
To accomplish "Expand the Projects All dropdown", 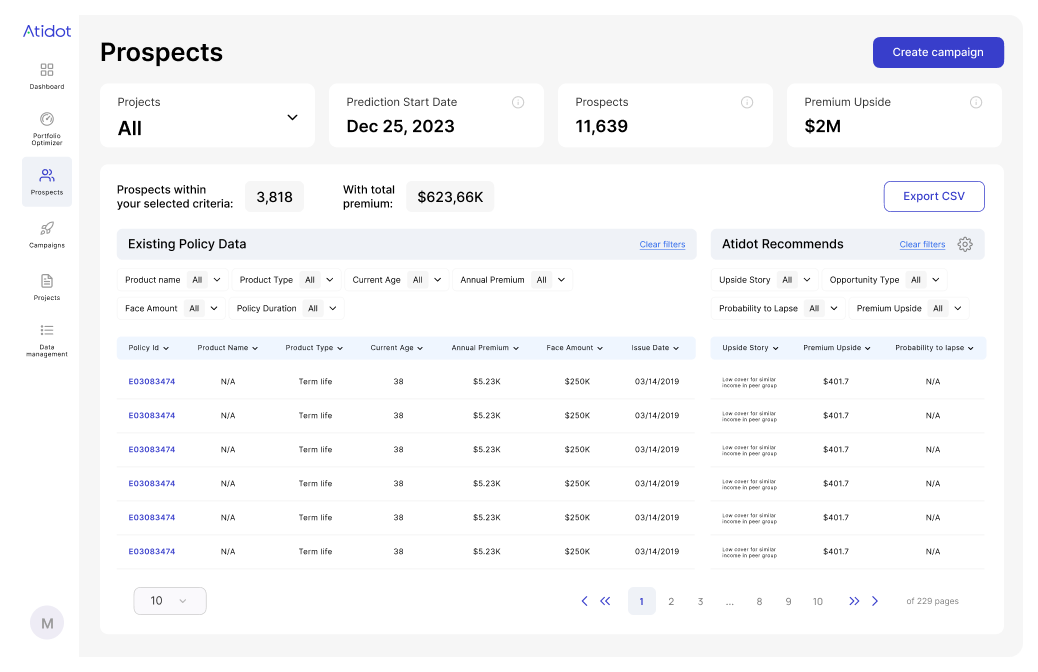I will tap(292, 117).
